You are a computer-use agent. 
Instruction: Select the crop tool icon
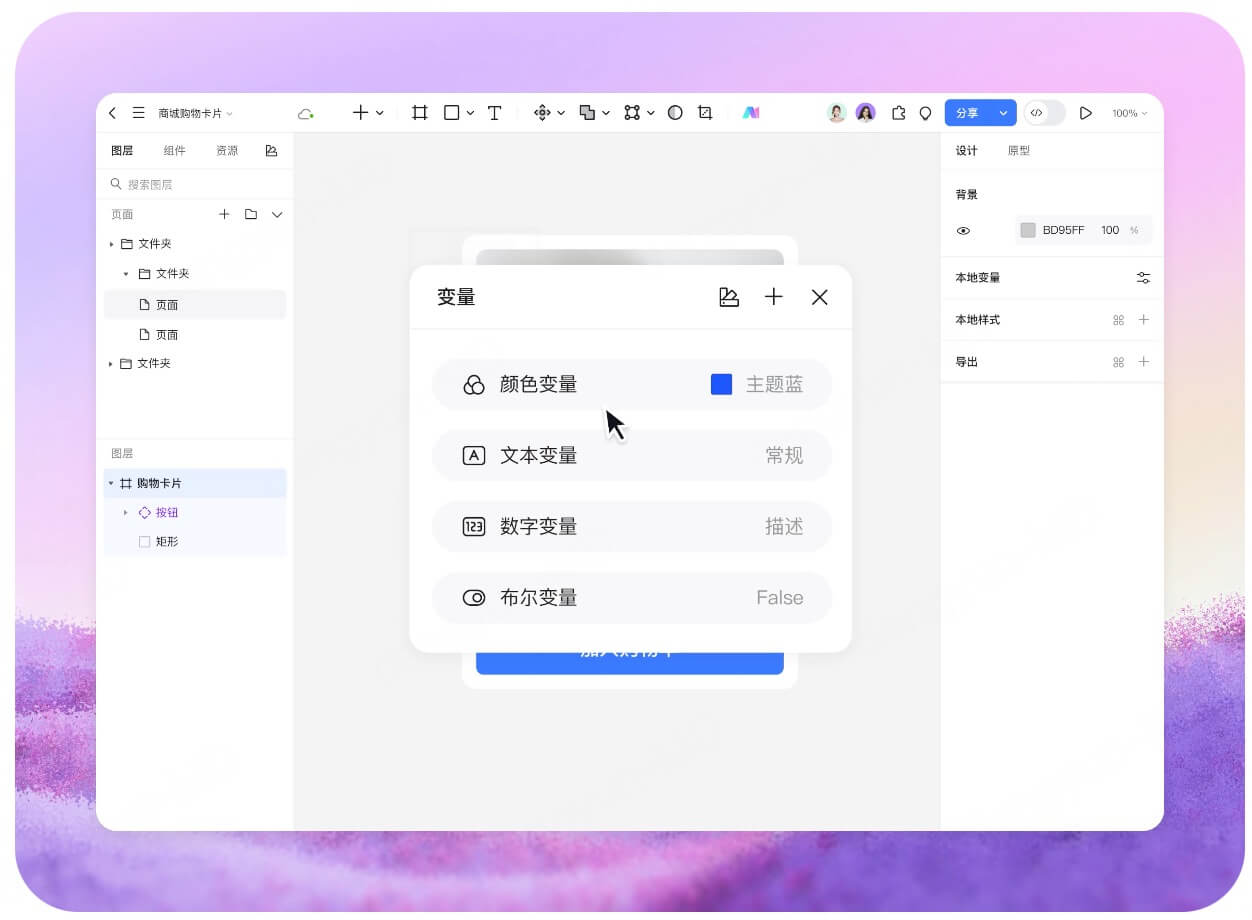[705, 113]
